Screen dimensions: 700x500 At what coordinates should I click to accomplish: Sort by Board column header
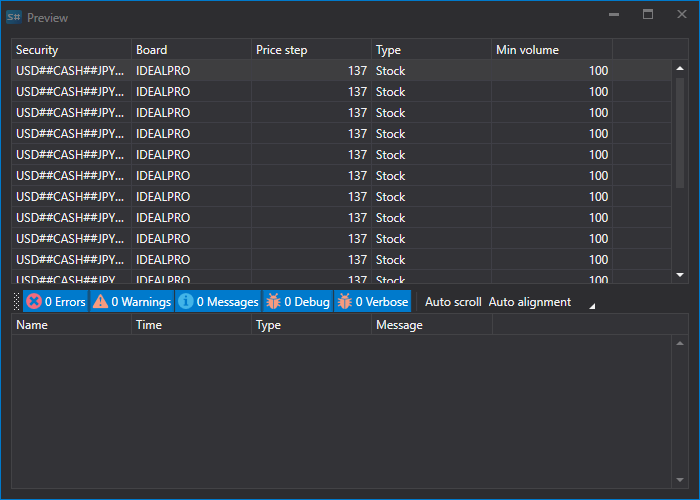192,50
